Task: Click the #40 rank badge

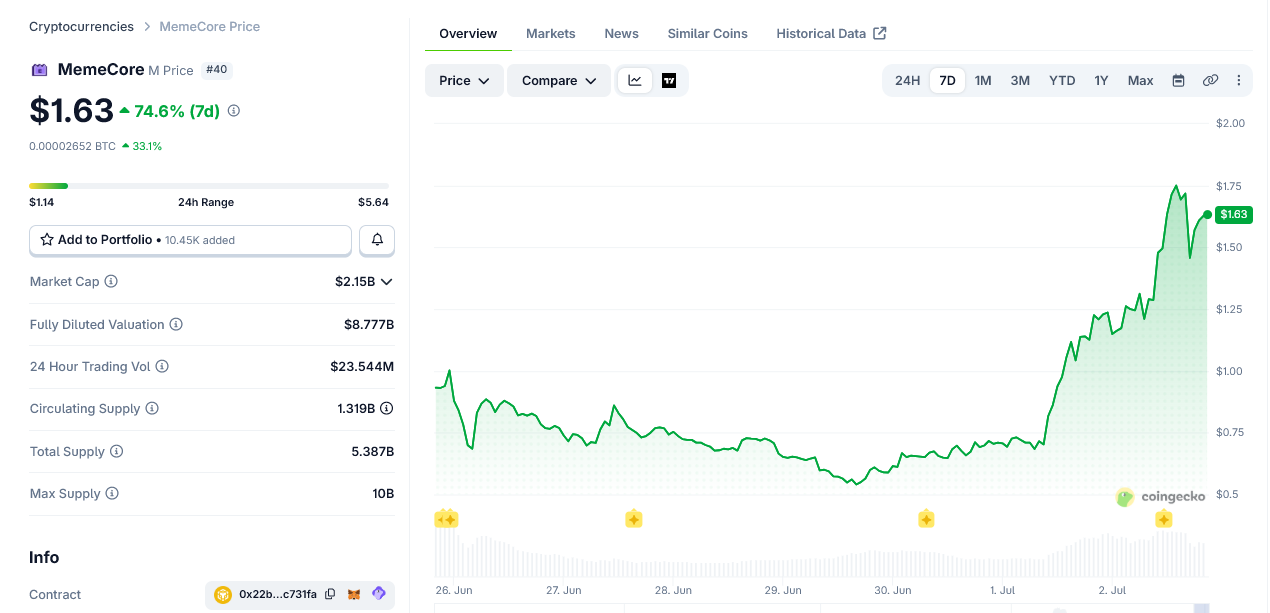Action: pos(216,70)
